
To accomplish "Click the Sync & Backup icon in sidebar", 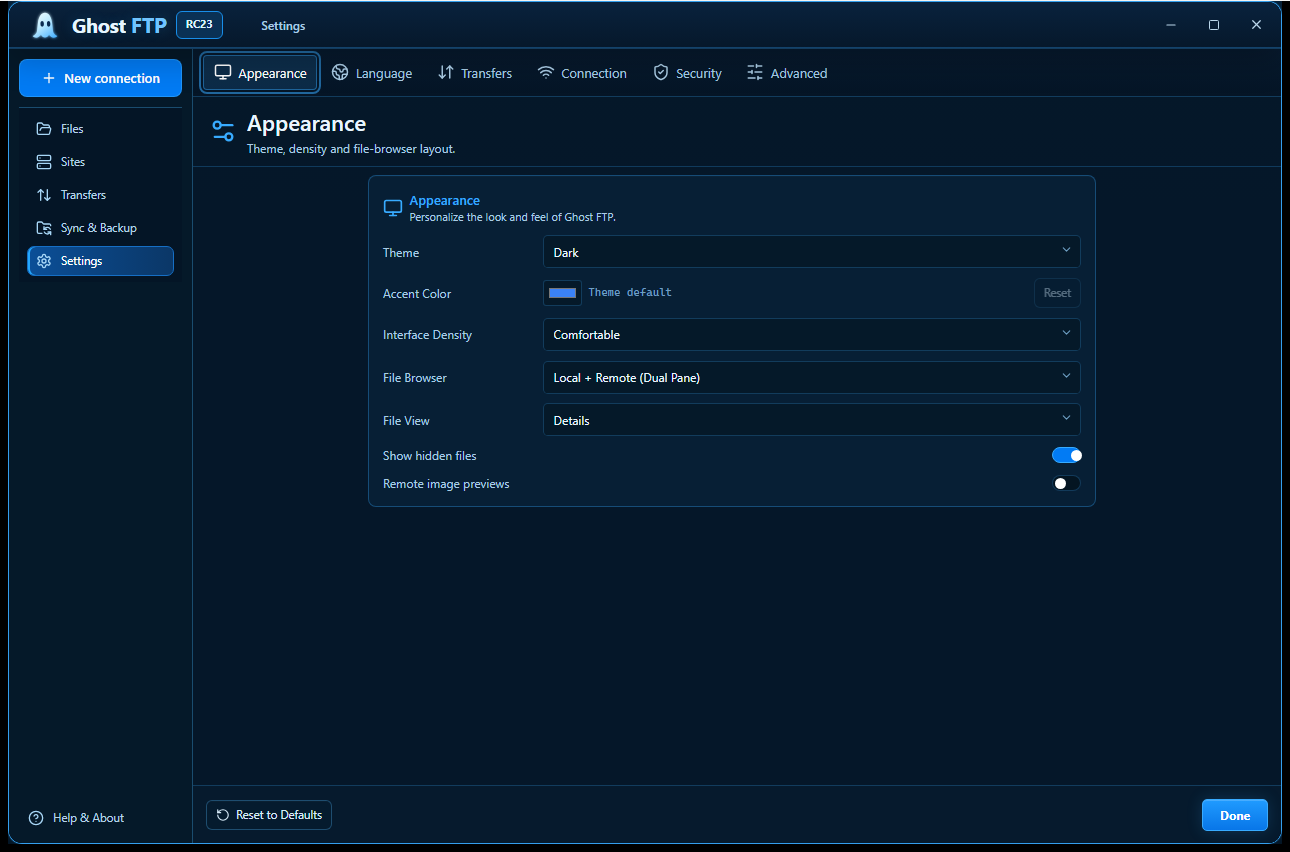I will [x=44, y=228].
